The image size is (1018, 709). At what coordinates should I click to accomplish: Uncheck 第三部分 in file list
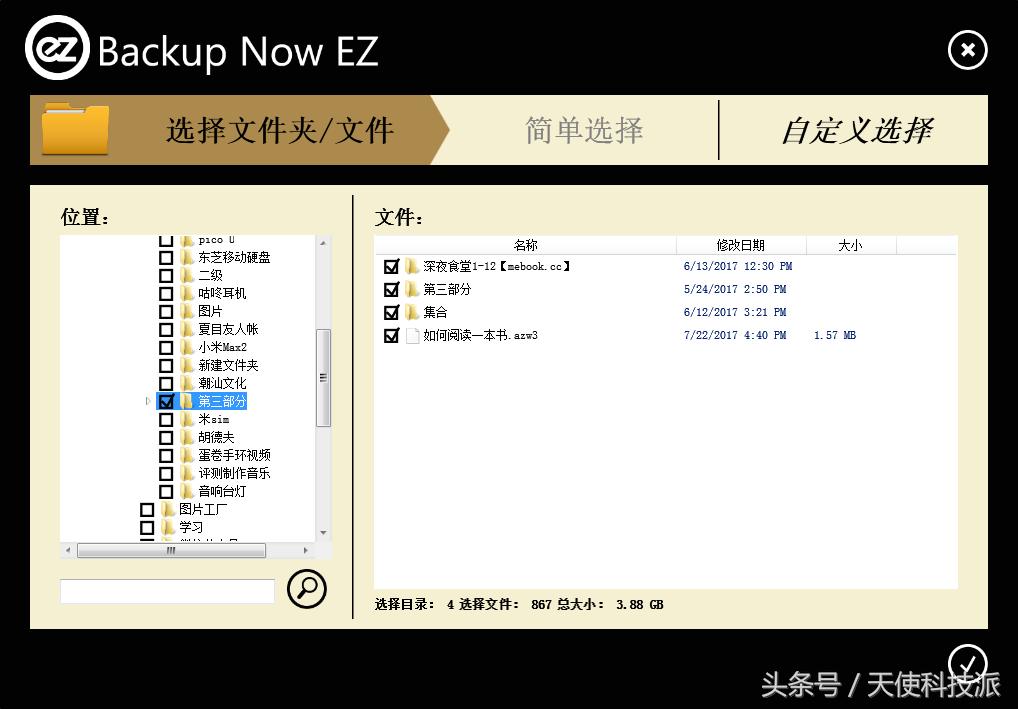pyautogui.click(x=391, y=290)
